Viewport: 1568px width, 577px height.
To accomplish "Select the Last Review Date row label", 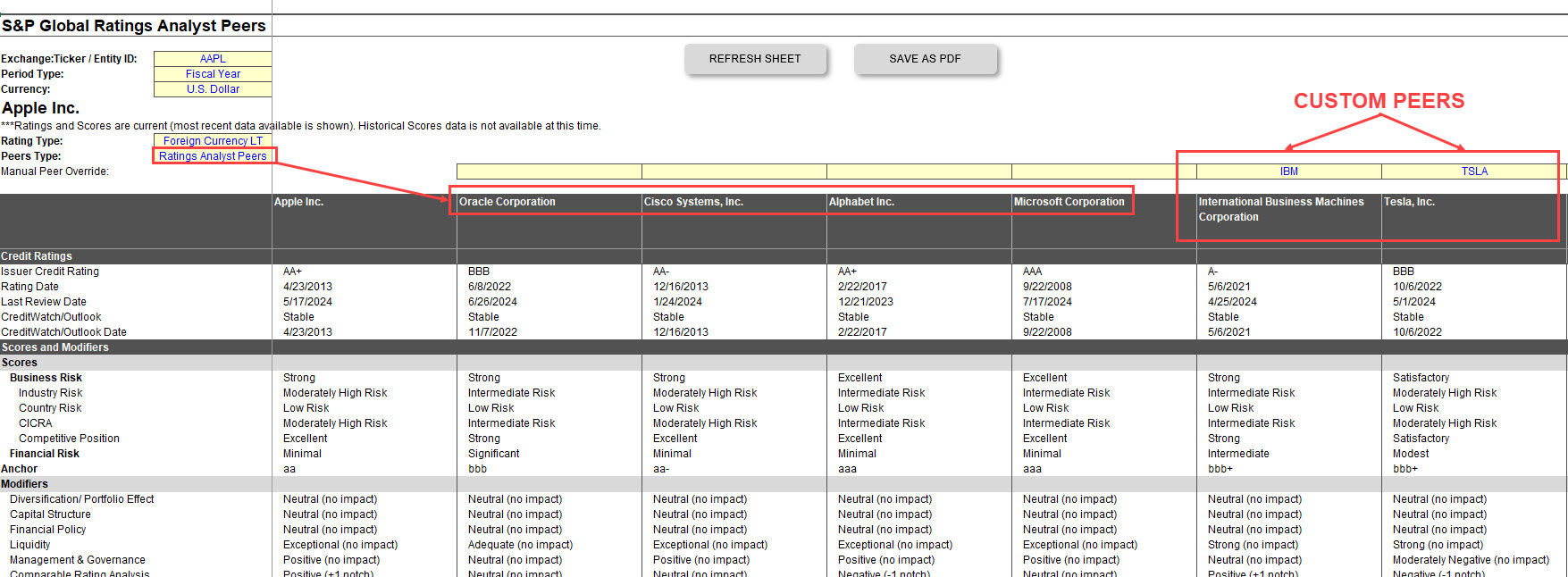I will 44,302.
